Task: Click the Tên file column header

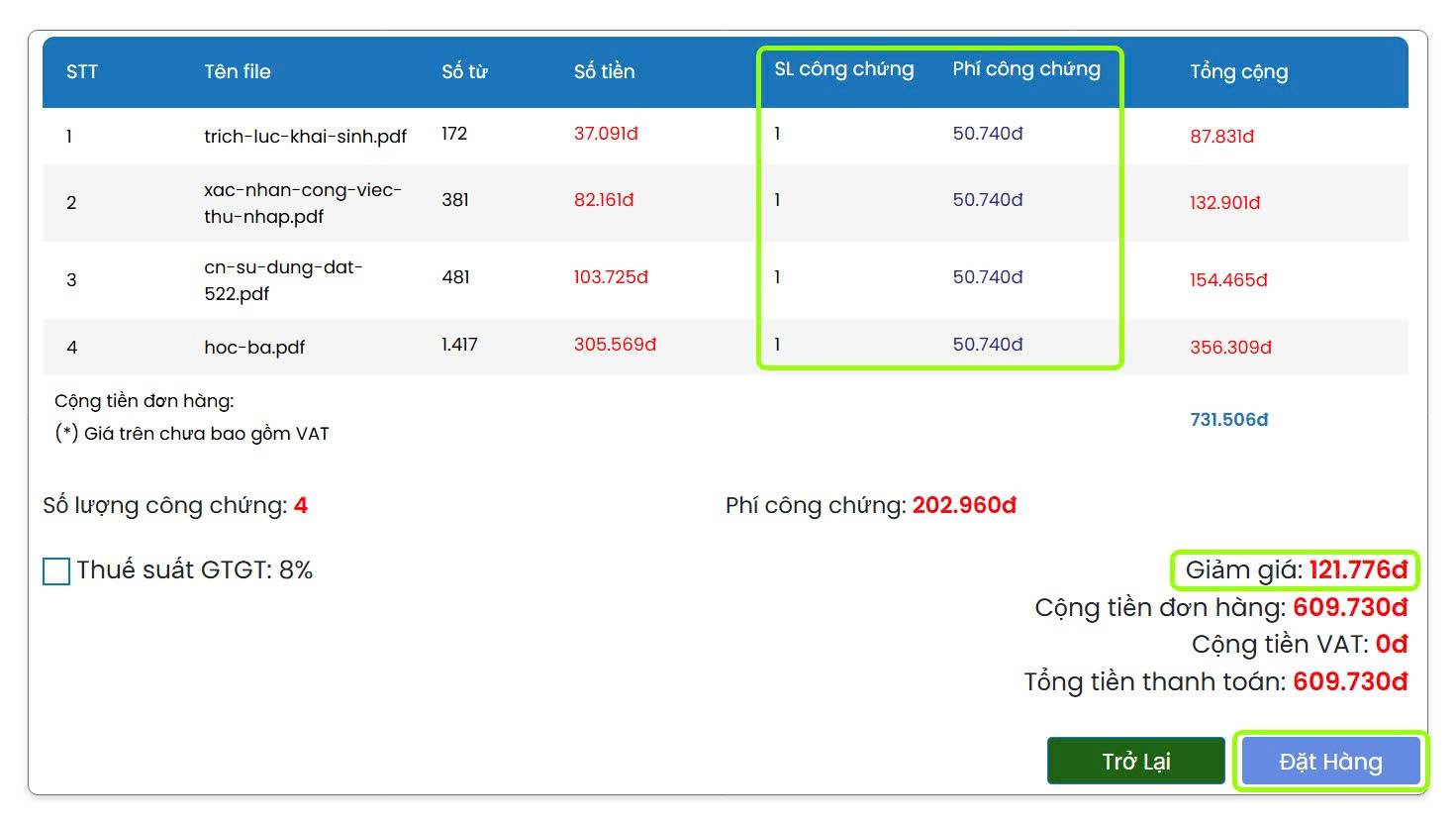Action: pos(238,72)
